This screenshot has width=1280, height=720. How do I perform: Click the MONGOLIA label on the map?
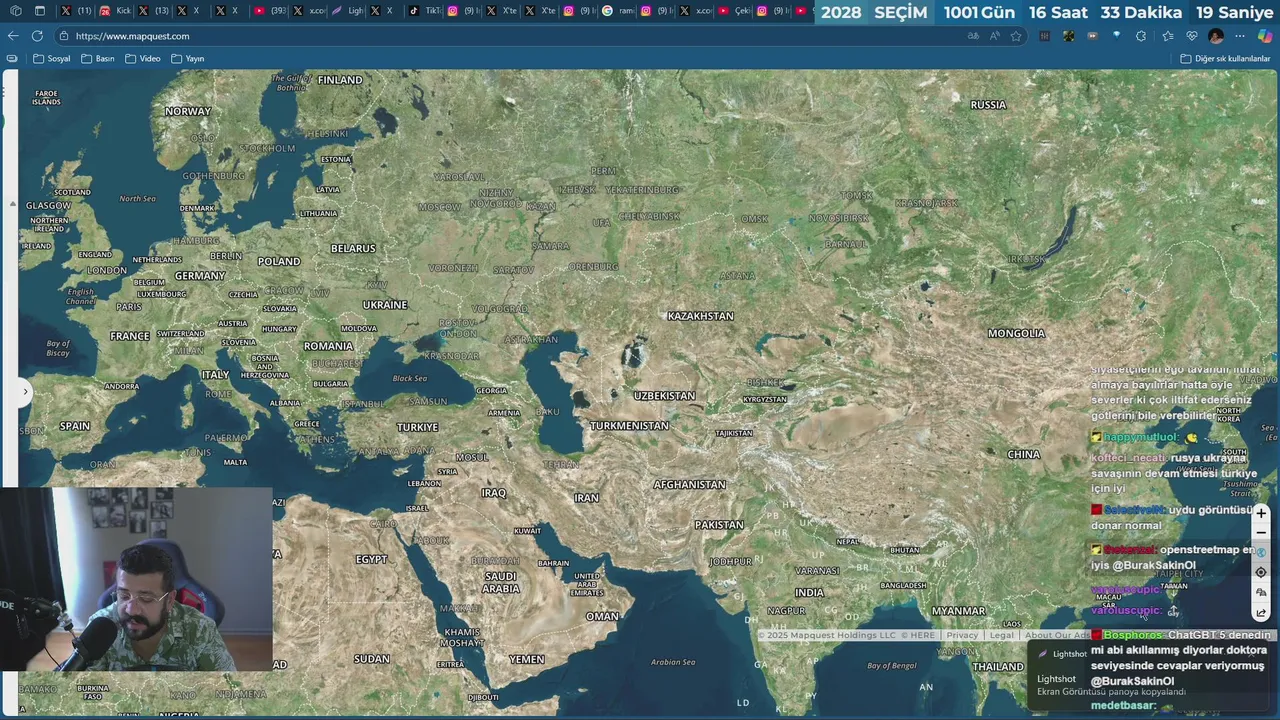1016,334
